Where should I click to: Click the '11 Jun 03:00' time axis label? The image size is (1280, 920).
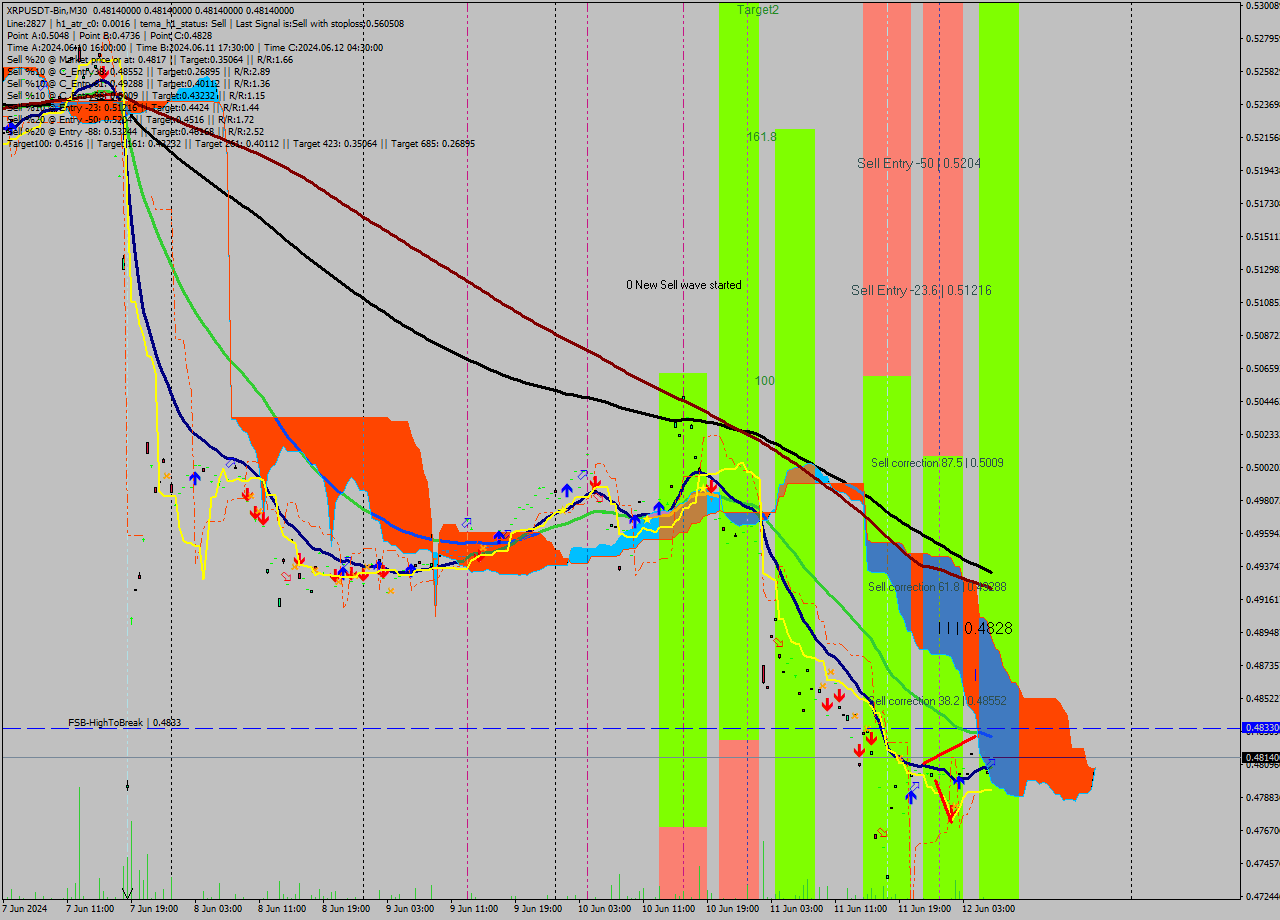click(796, 909)
